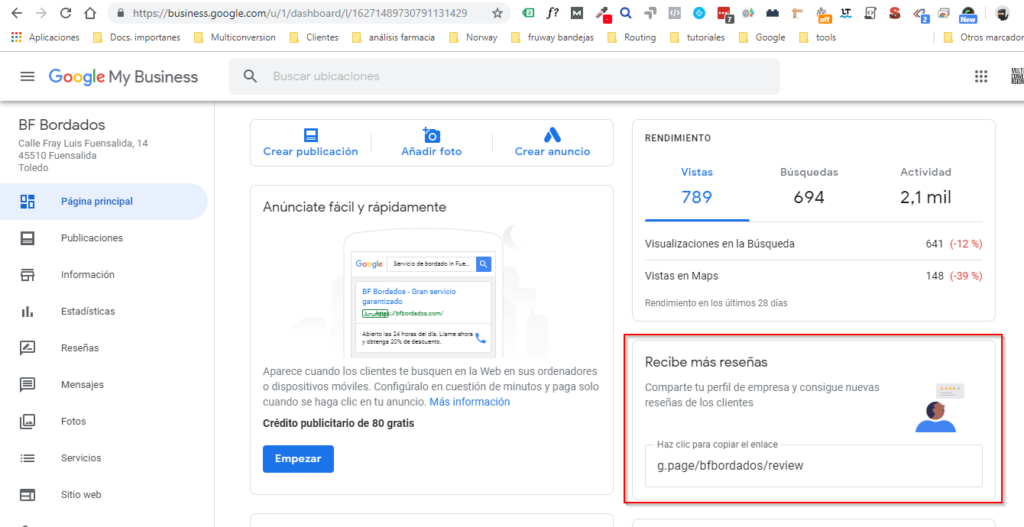The width and height of the screenshot is (1024, 527).
Task: Click the Publicaciones sidebar icon
Action: click(27, 238)
